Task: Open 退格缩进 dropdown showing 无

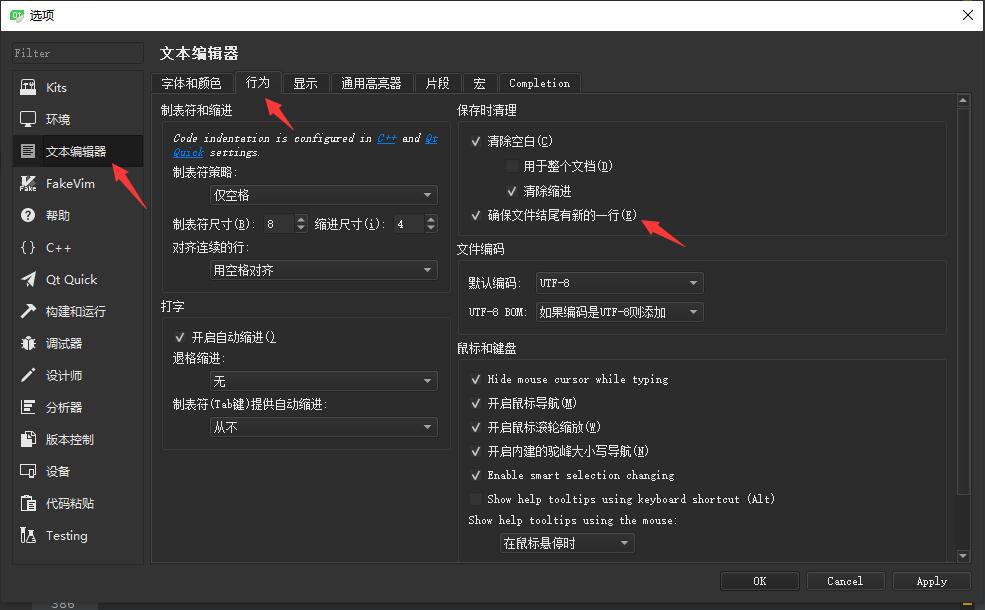Action: (324, 381)
